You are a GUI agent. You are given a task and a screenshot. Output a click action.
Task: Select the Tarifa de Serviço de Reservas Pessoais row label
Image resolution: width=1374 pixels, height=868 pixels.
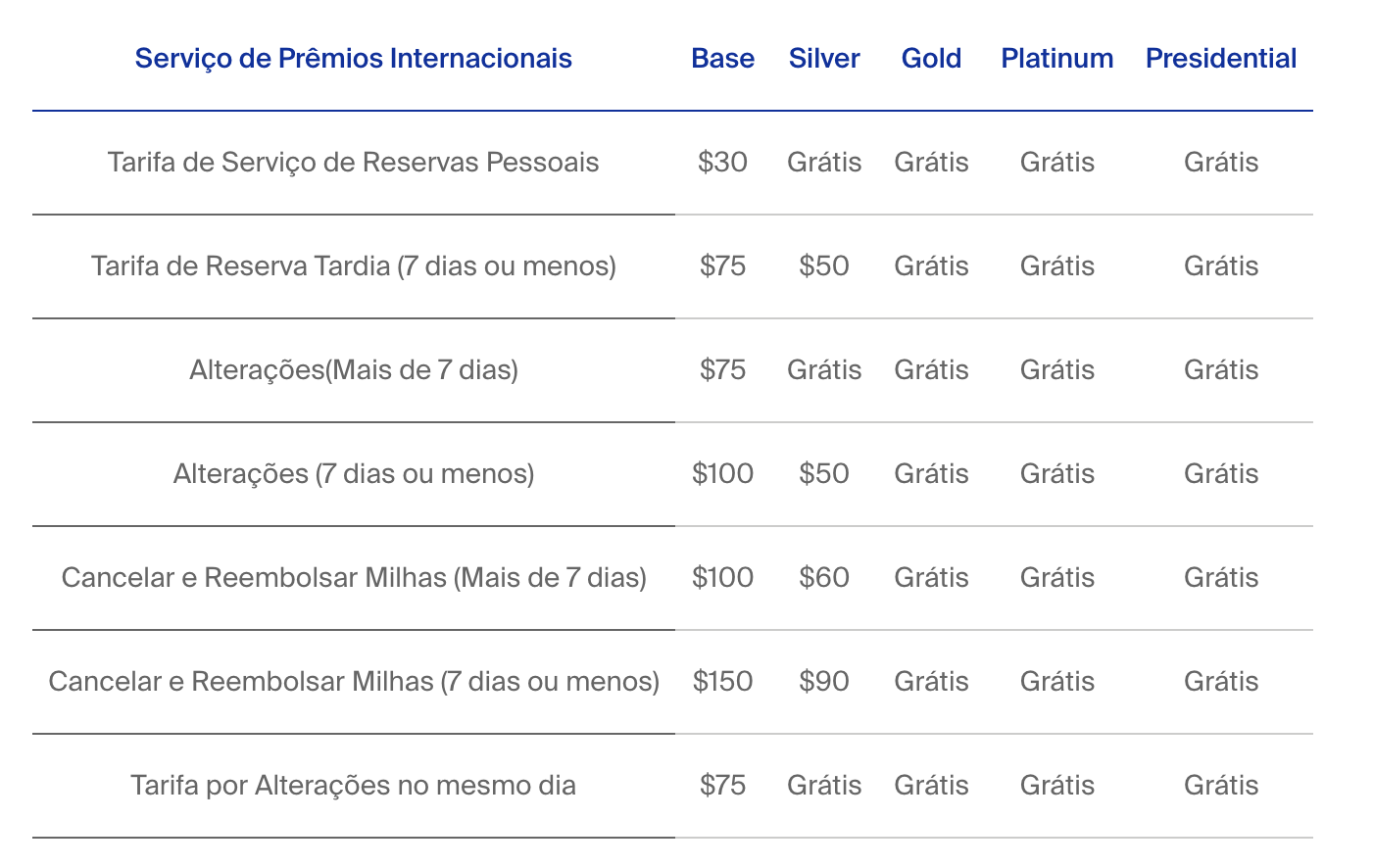tap(353, 163)
